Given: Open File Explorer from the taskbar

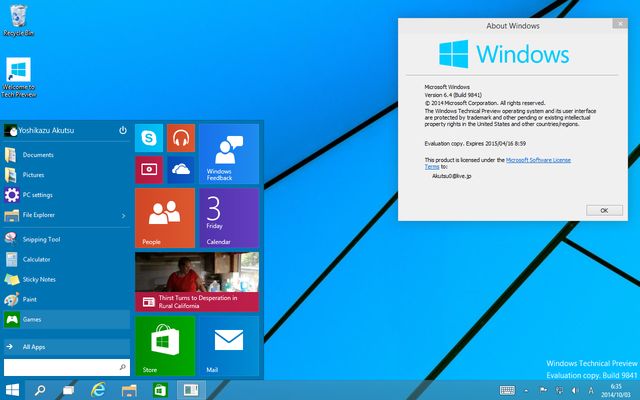Looking at the screenshot, I should [x=129, y=391].
